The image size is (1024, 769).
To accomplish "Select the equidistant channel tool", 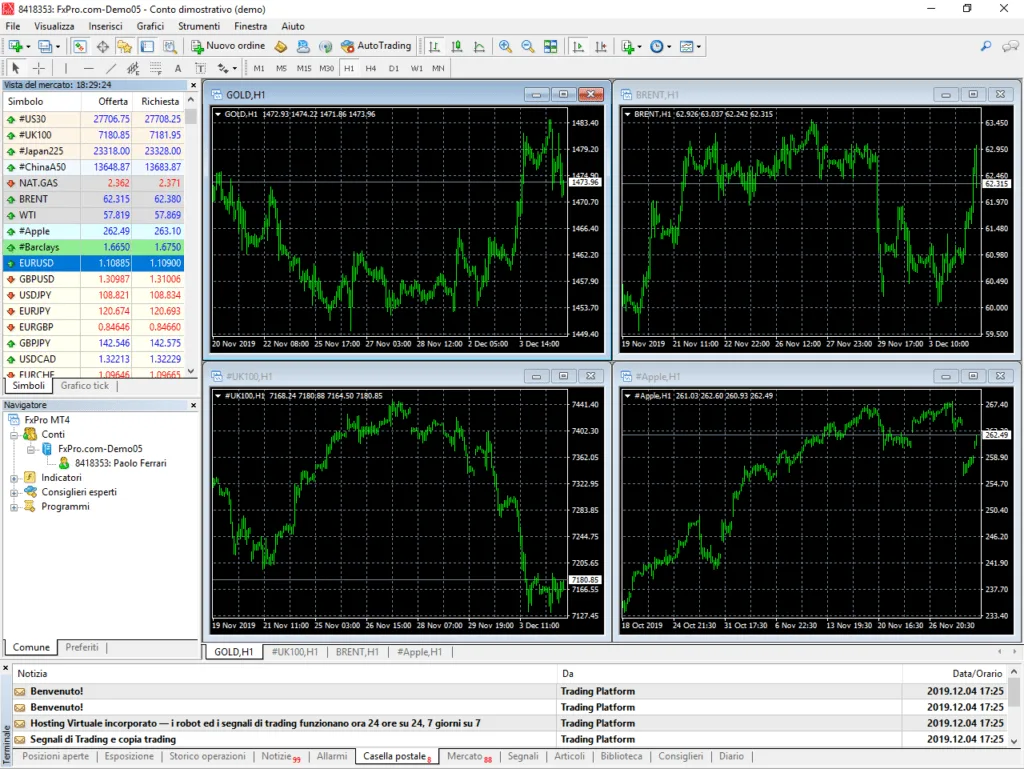I will click(x=133, y=68).
